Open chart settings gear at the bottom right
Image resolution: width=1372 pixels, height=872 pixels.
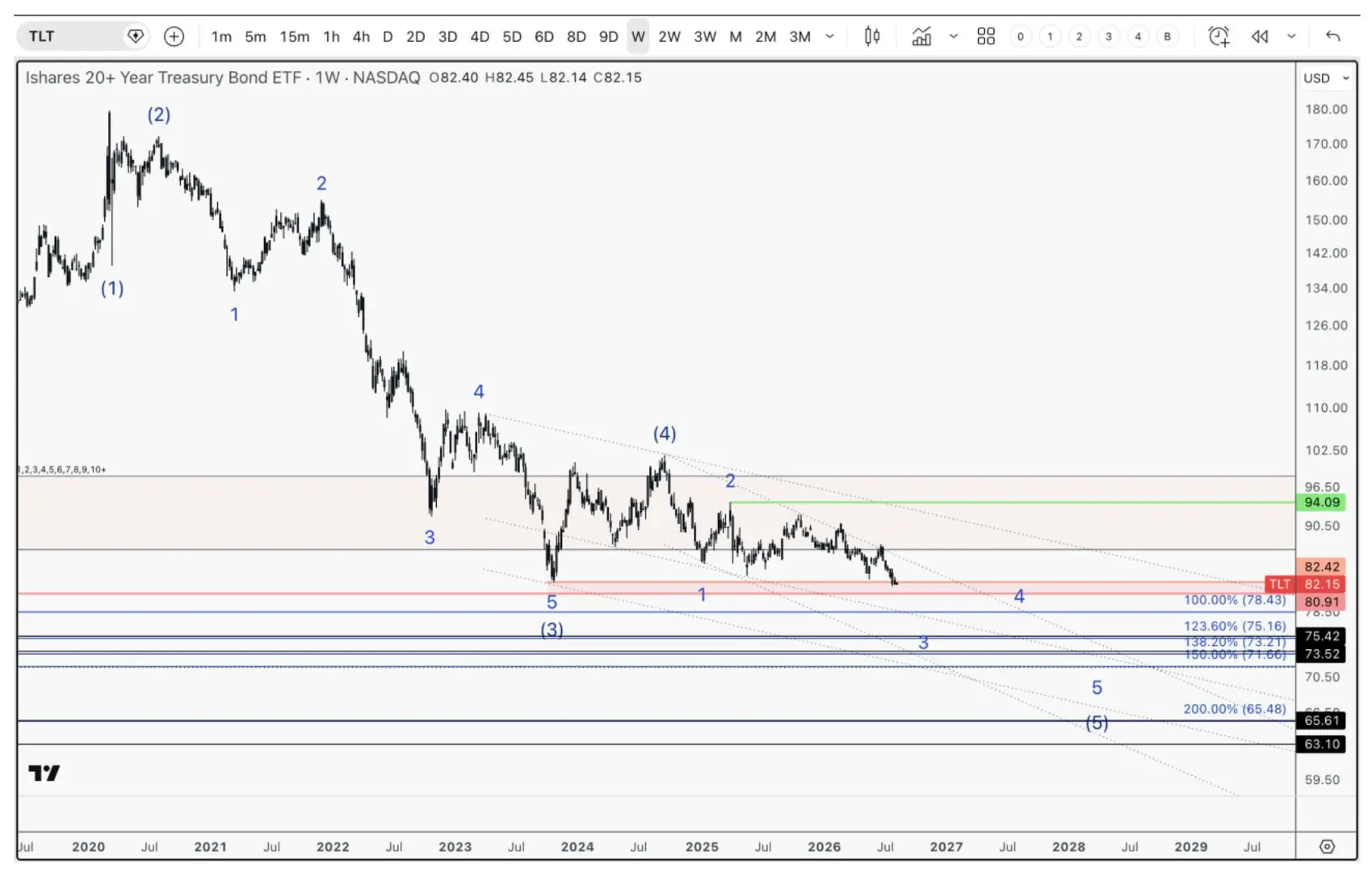click(1327, 846)
